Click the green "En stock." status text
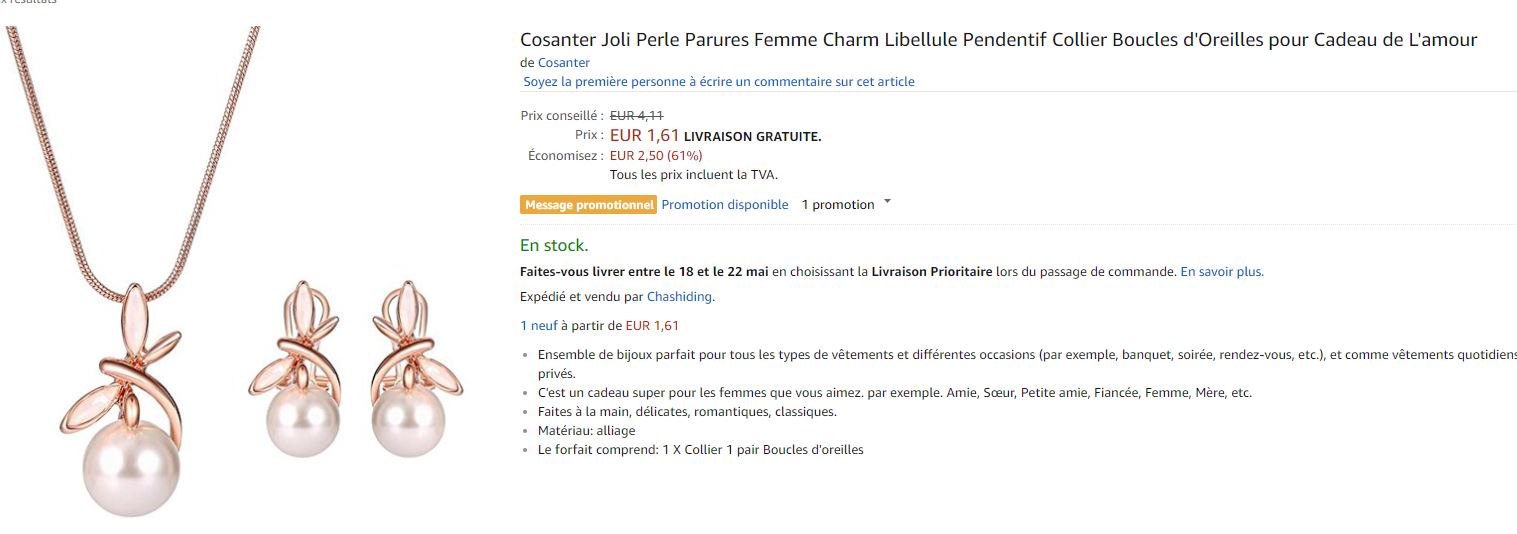 click(554, 245)
